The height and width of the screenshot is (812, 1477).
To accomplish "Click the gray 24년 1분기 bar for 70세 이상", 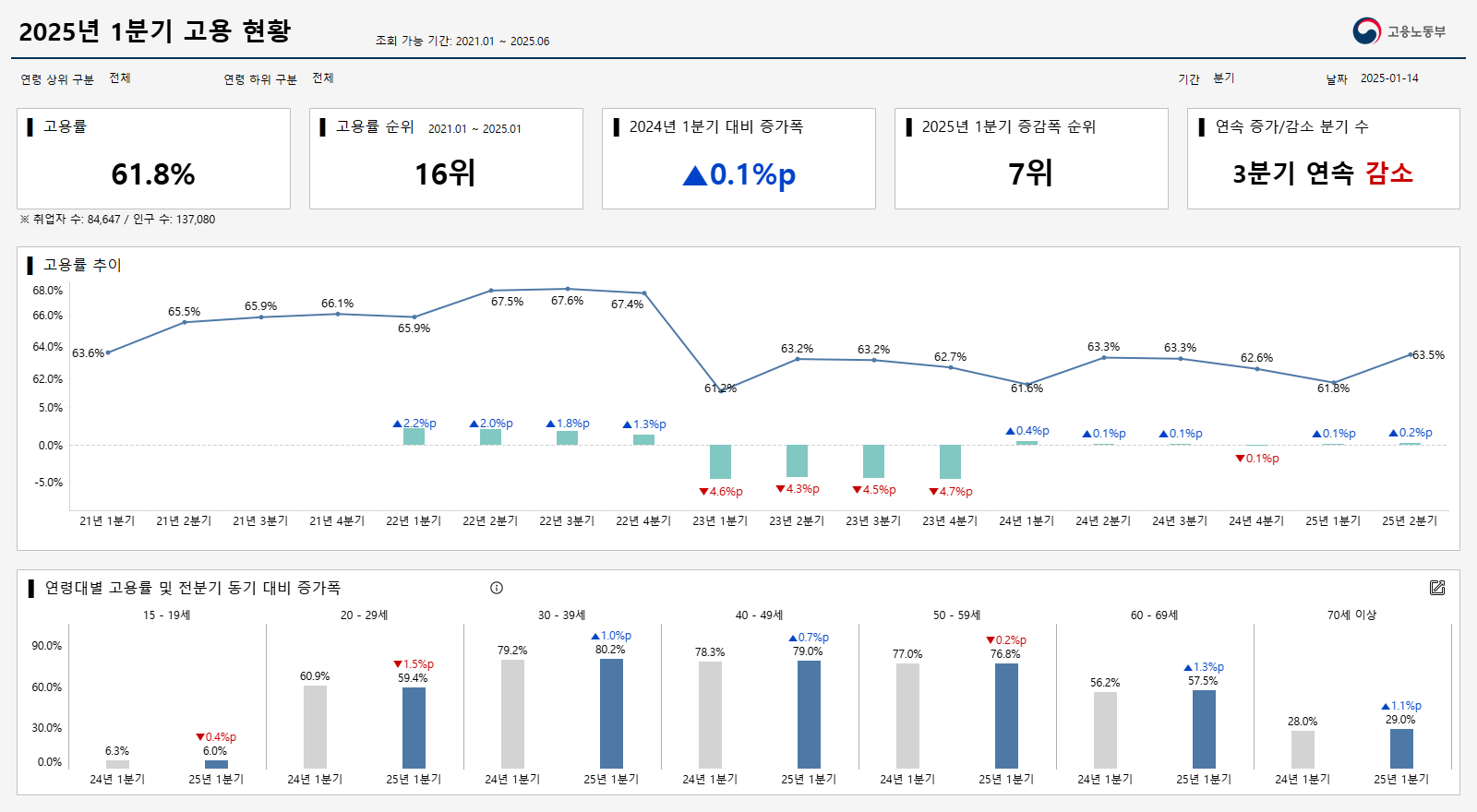I will coord(1303,749).
